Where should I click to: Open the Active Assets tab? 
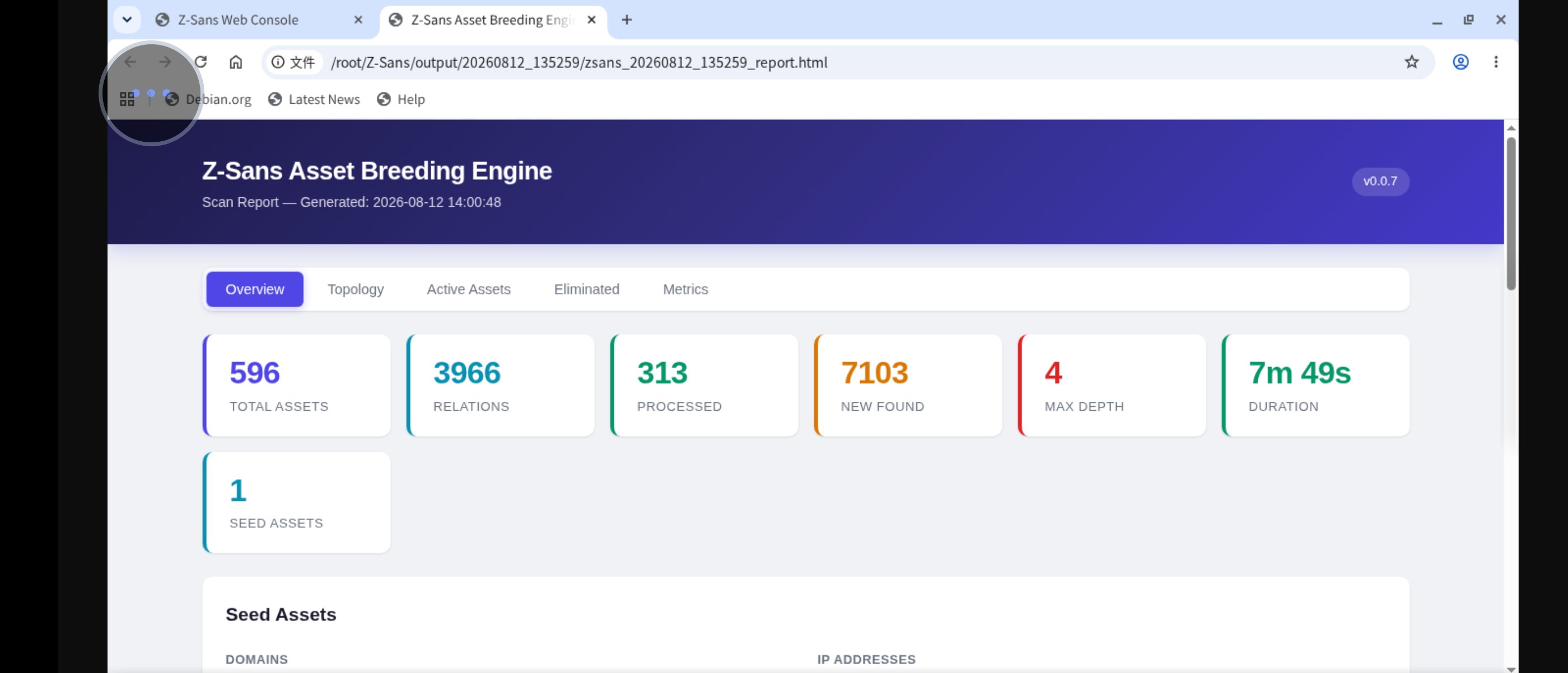468,289
